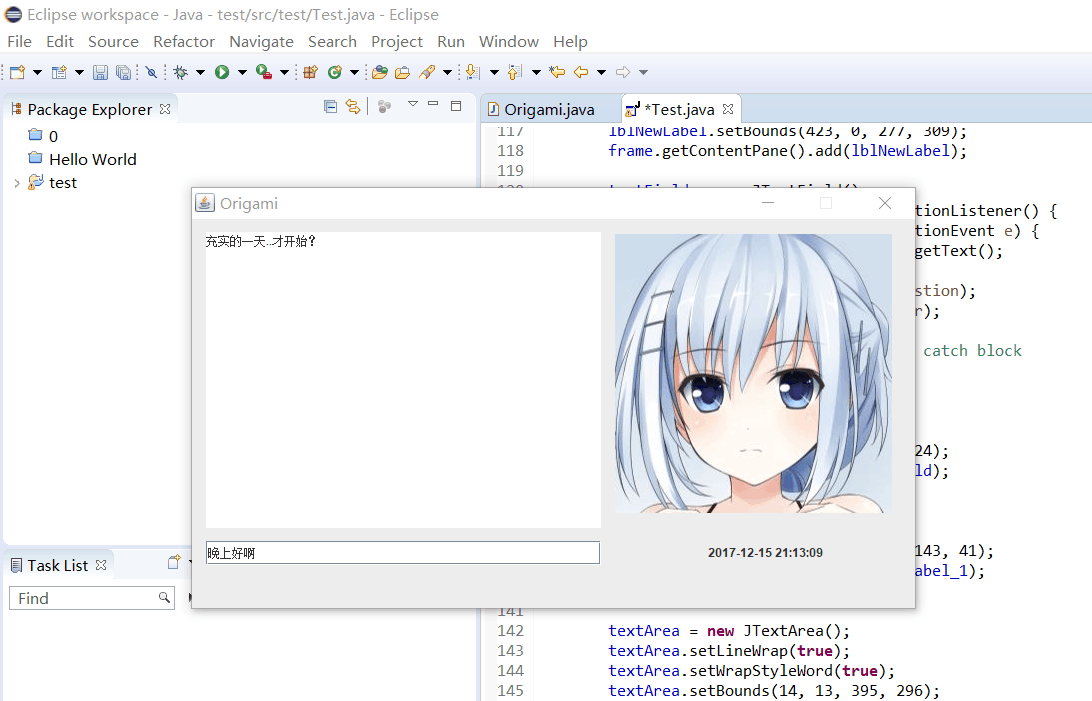This screenshot has height=701, width=1092.
Task: Open the Forward history dropdown arrow
Action: point(644,72)
